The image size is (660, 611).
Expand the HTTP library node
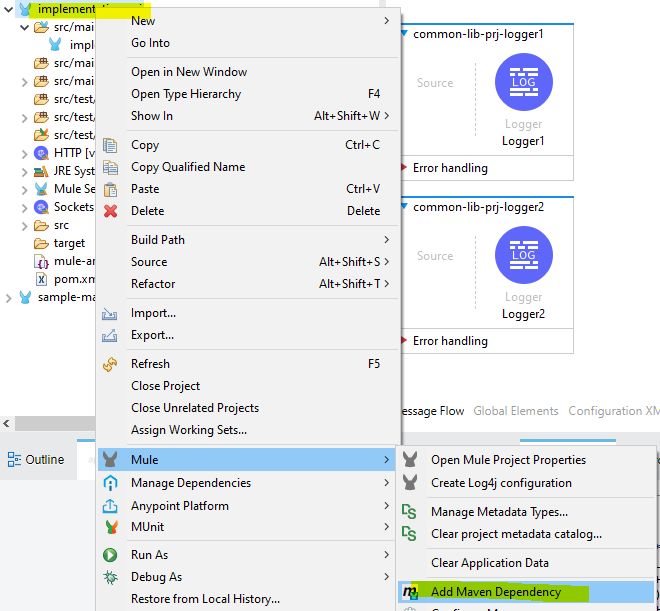click(x=24, y=154)
